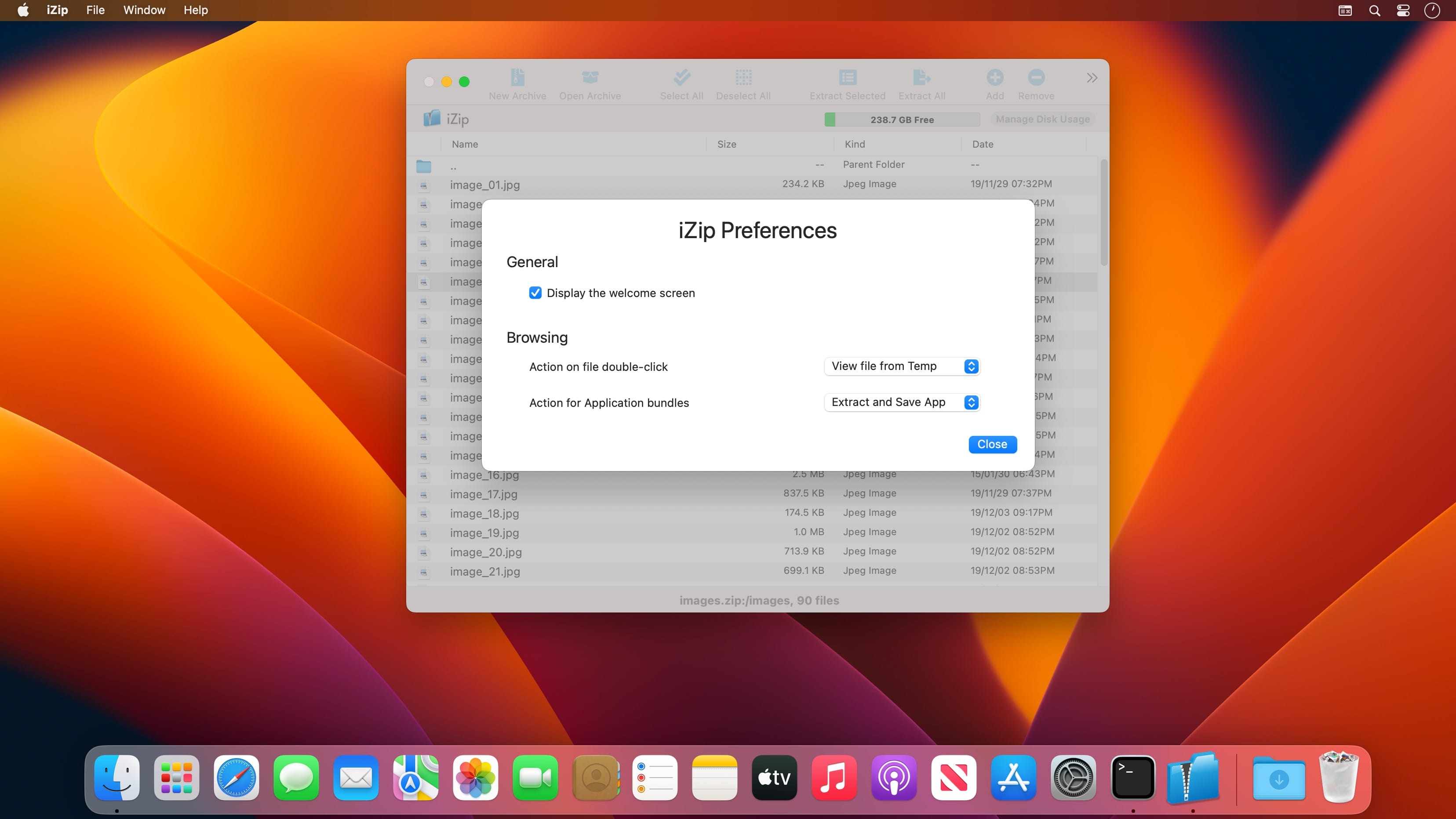This screenshot has height=819, width=1456.
Task: Click the Spotlight search icon in menu bar
Action: 1375,10
